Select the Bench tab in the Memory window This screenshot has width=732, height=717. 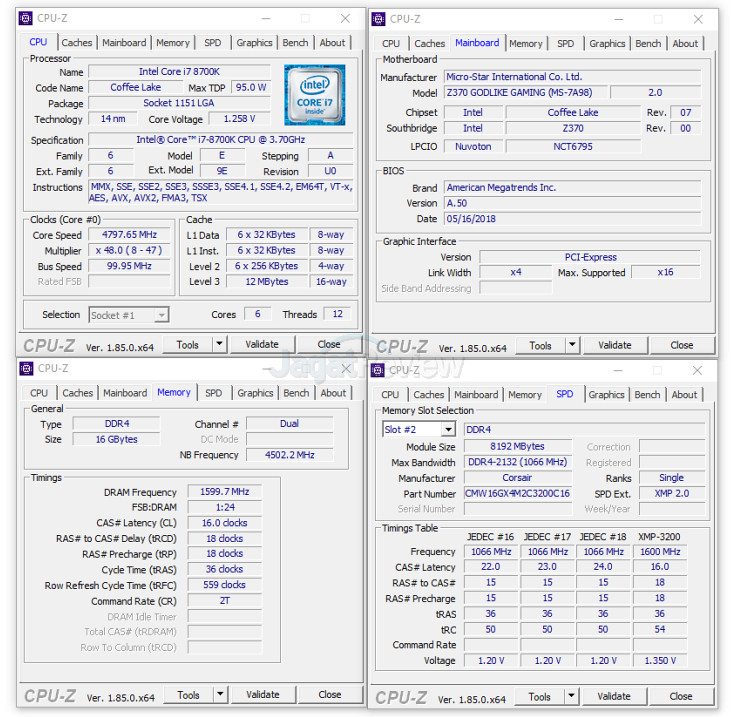296,393
